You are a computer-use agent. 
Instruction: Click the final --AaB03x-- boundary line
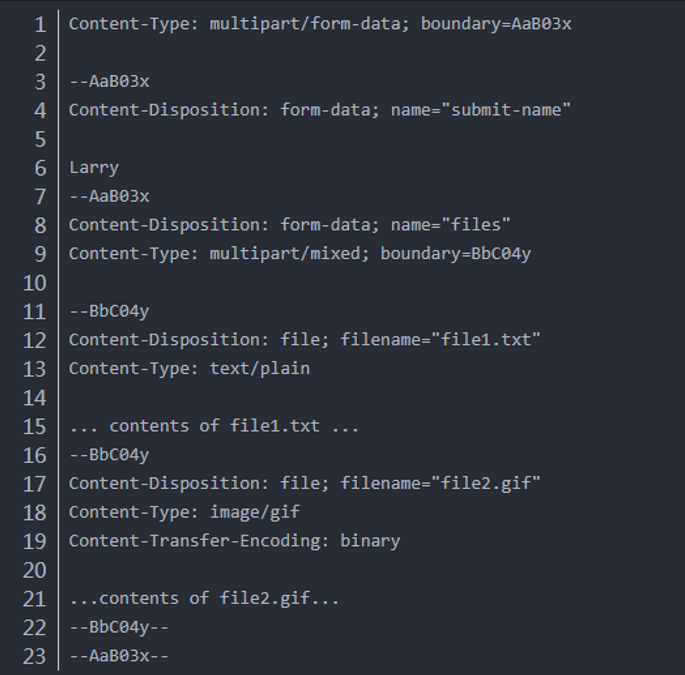(119, 656)
